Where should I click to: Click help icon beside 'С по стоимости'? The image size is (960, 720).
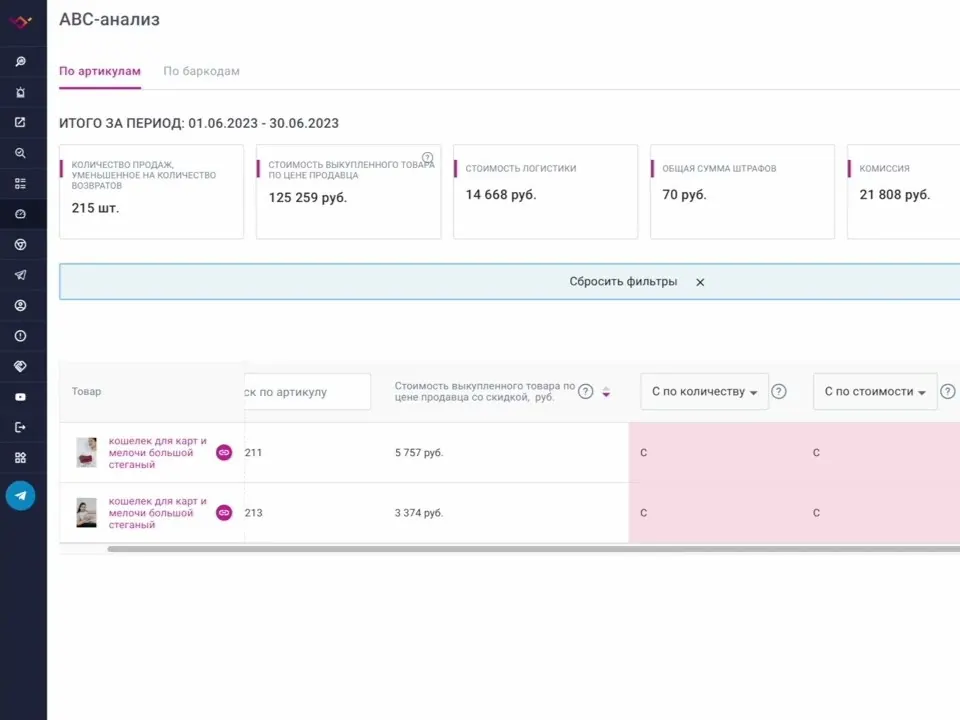tap(948, 391)
